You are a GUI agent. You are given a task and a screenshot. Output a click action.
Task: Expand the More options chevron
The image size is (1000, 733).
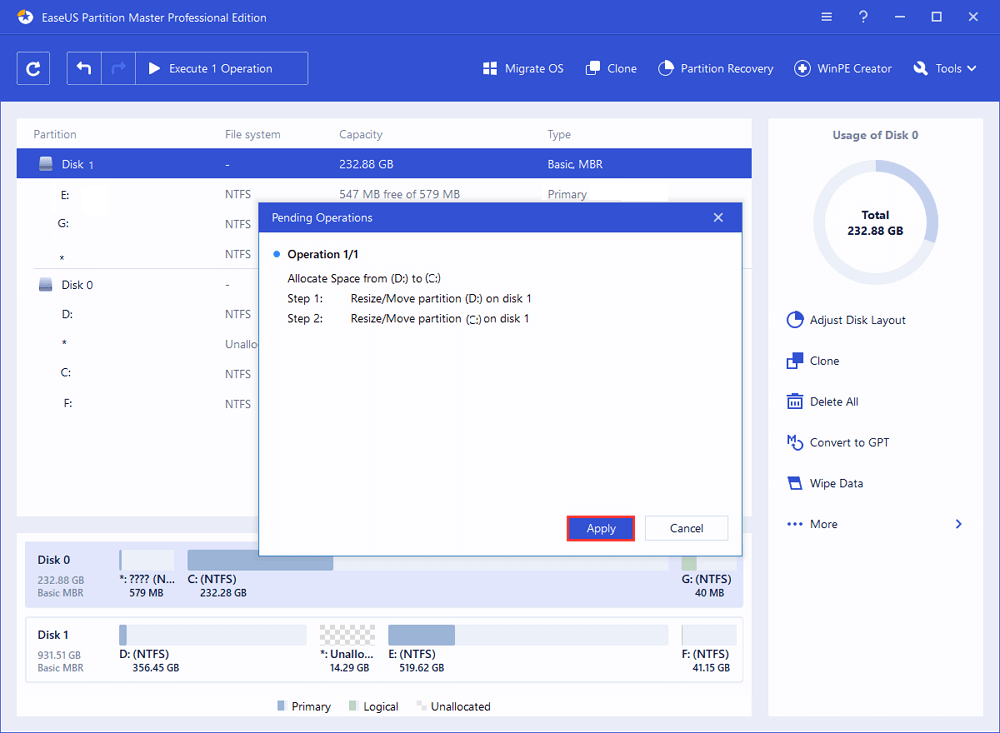pos(958,524)
